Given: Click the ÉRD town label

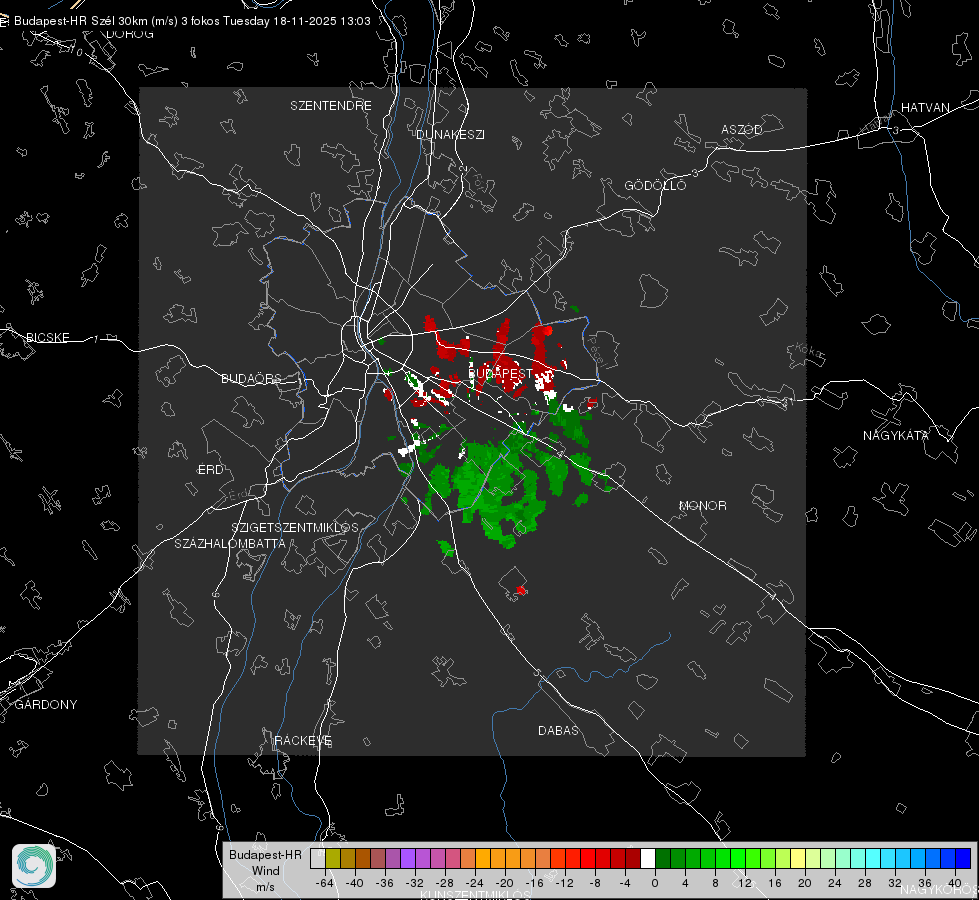Looking at the screenshot, I should (x=210, y=470).
